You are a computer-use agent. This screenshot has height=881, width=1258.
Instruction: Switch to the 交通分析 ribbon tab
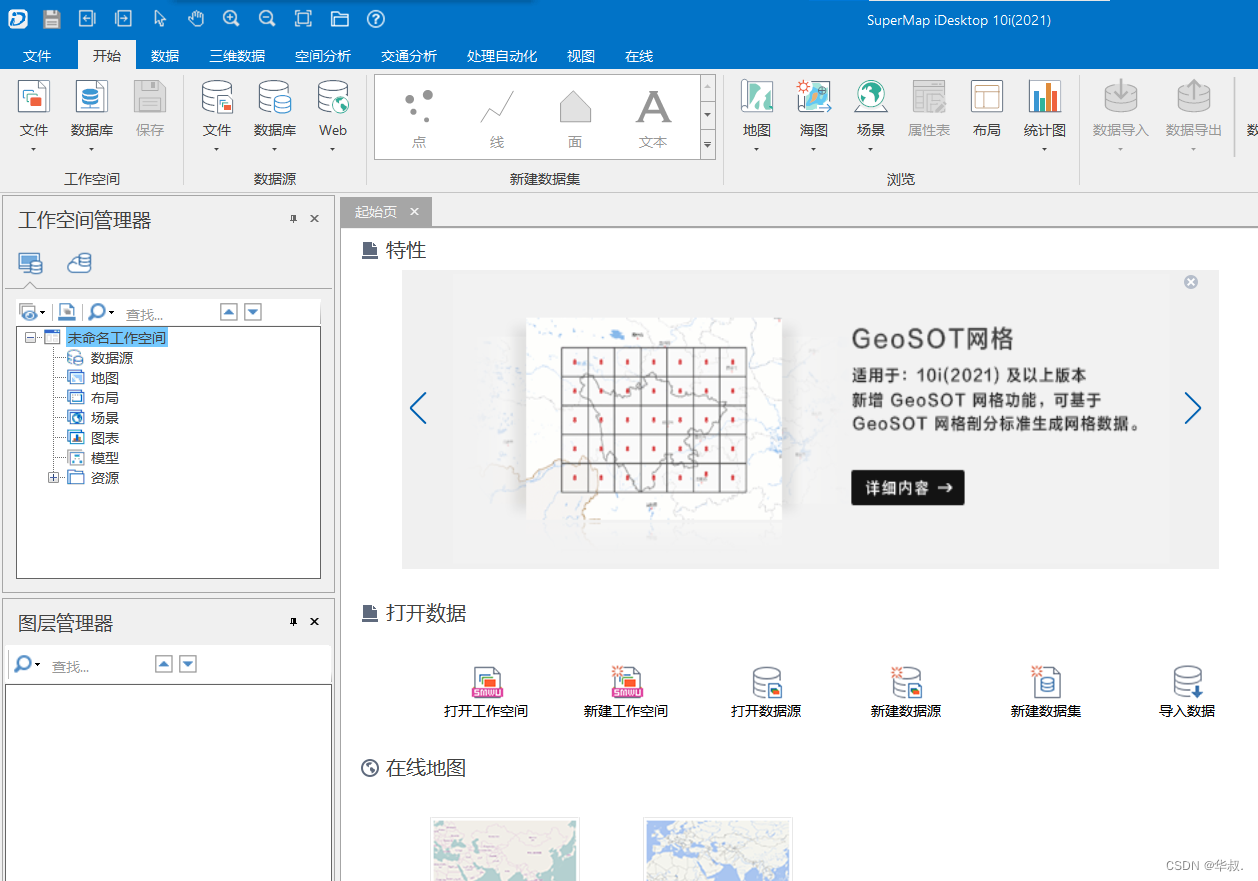point(409,56)
